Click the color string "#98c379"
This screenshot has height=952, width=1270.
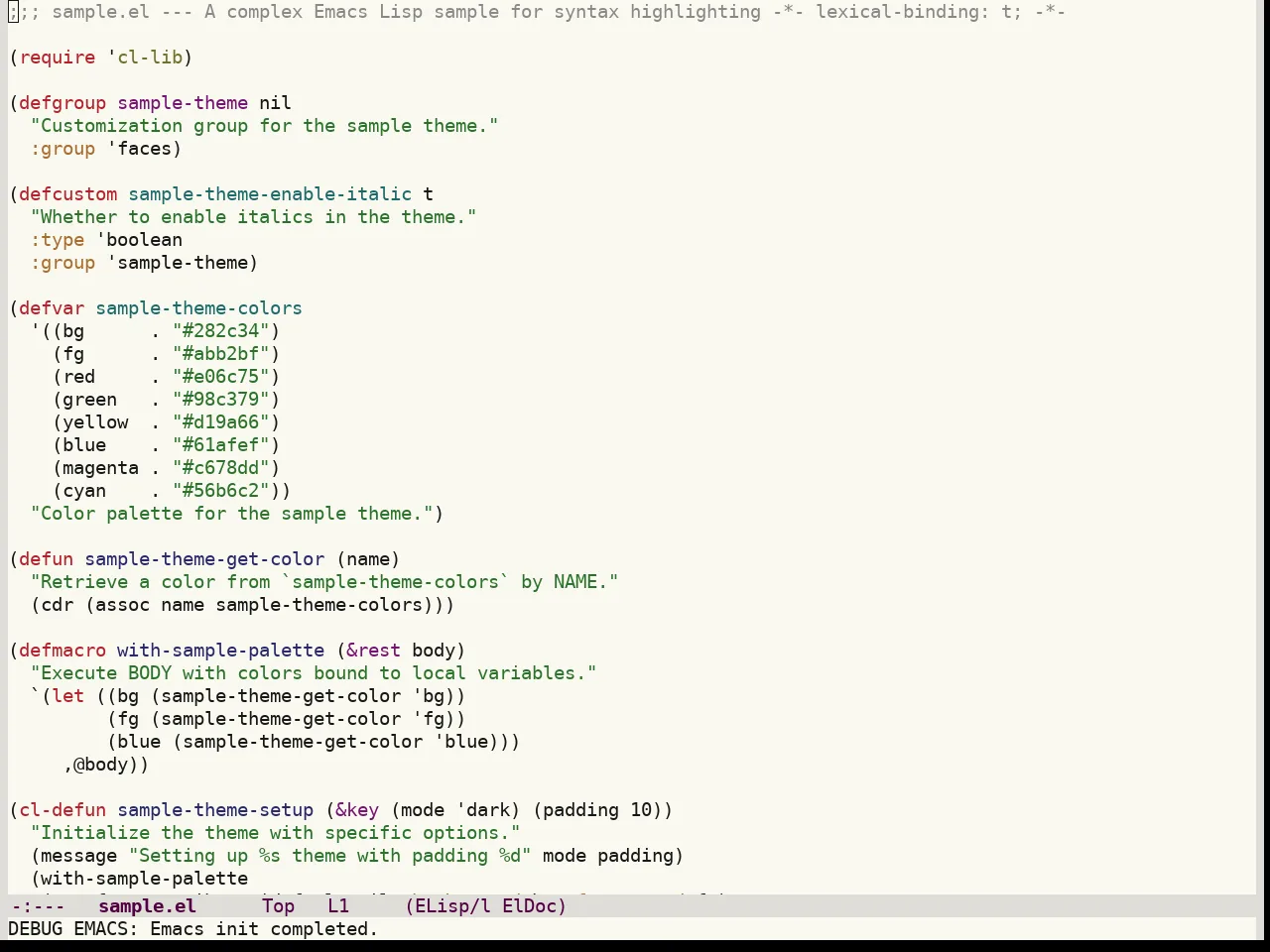(221, 400)
